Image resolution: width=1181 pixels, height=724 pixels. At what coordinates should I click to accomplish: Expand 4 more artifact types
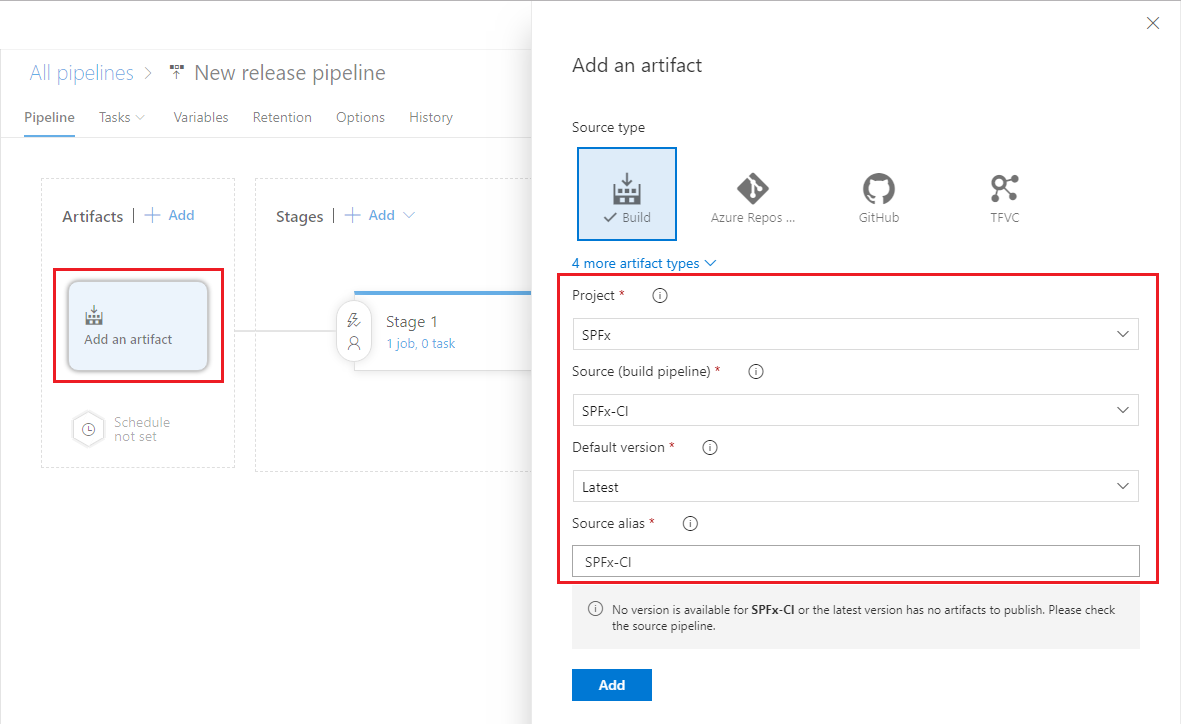point(644,263)
